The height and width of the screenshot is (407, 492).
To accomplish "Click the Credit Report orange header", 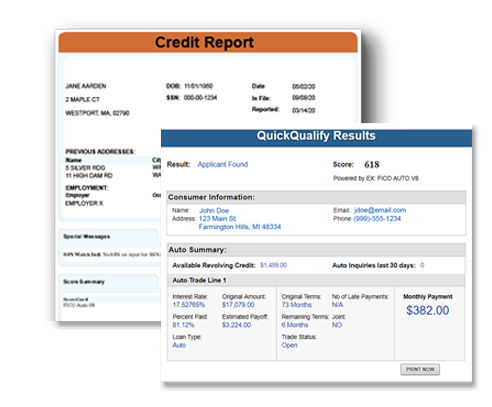I will [x=208, y=42].
